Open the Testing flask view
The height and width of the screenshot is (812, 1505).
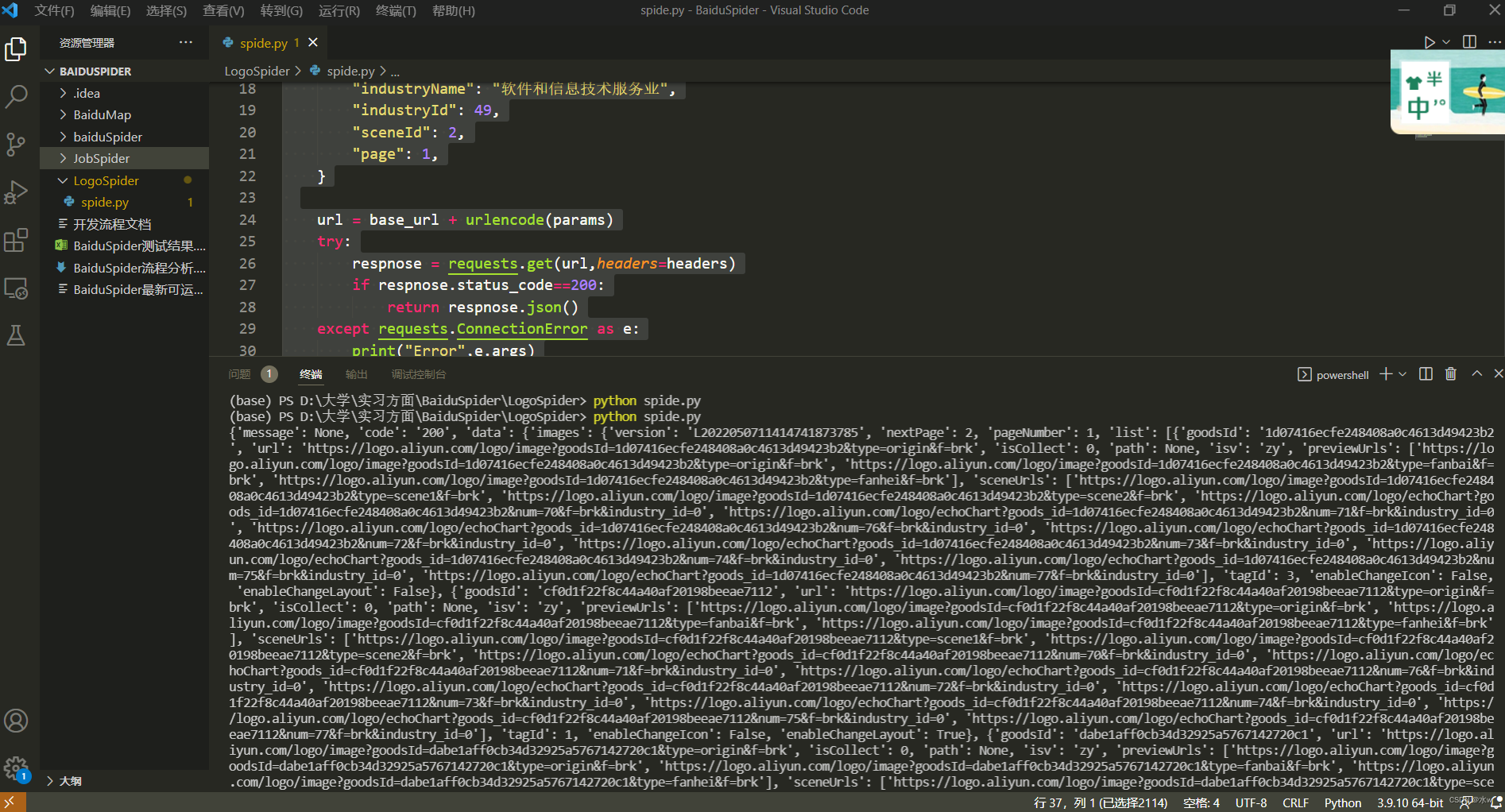point(16,335)
